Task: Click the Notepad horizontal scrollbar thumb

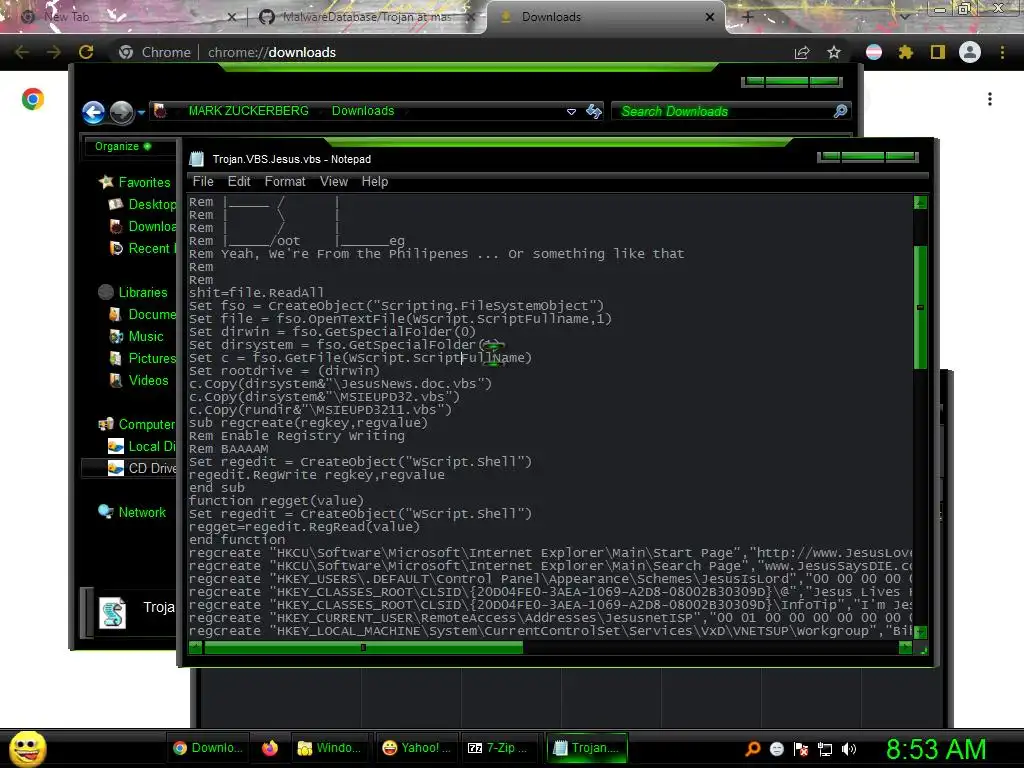Action: click(x=363, y=648)
